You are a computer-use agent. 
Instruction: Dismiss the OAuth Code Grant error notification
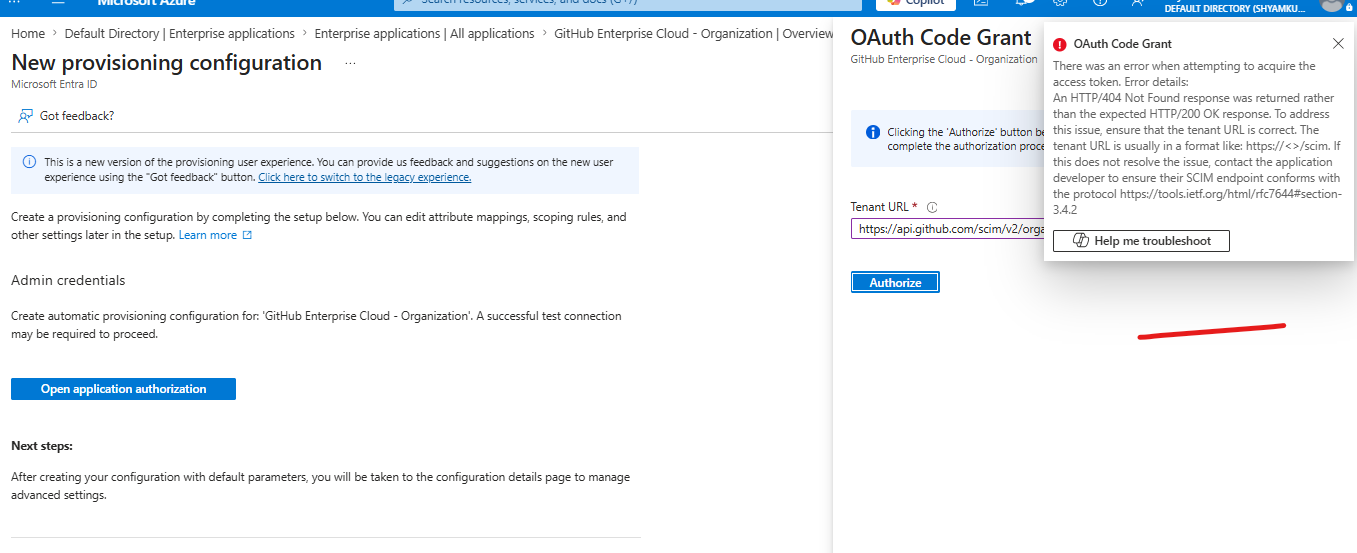(x=1339, y=44)
